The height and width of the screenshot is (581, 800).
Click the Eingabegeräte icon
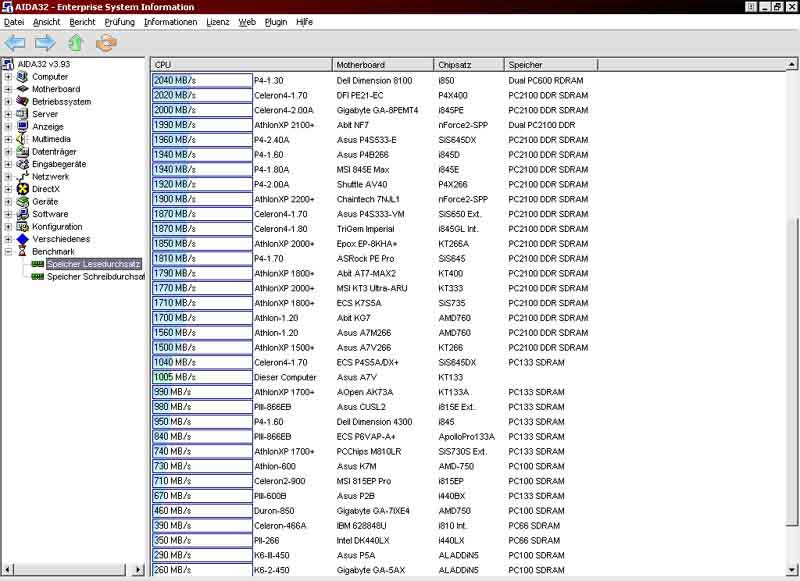point(22,164)
